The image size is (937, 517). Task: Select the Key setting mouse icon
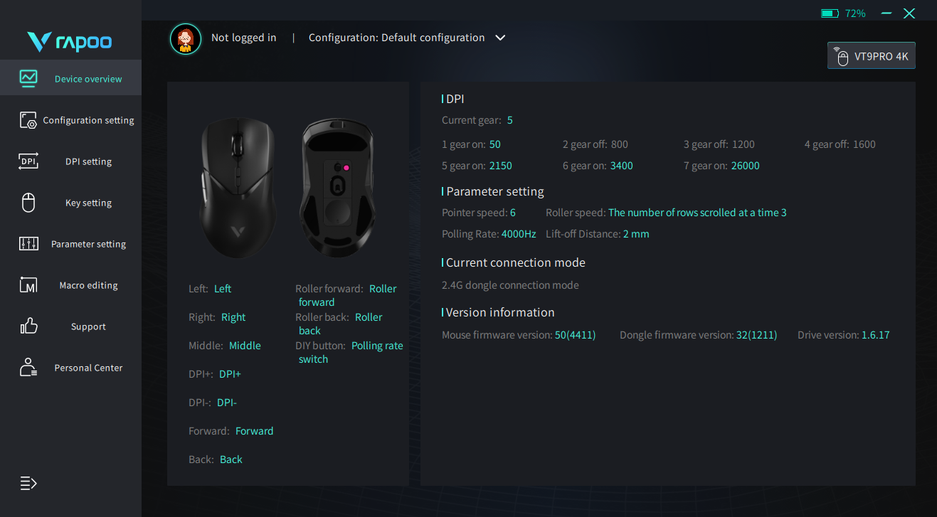click(28, 203)
